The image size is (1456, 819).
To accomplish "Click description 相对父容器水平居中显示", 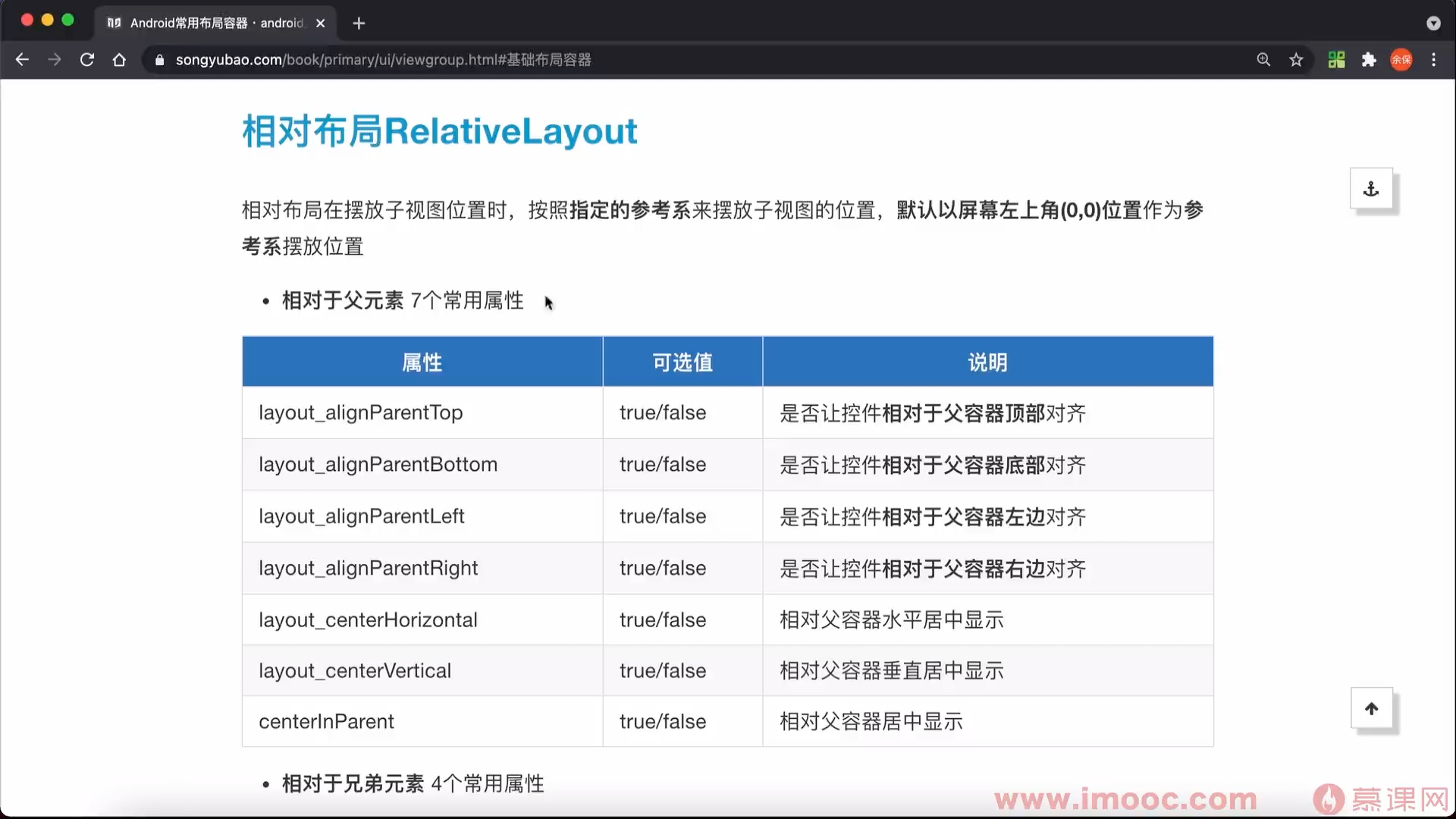I will click(x=892, y=620).
